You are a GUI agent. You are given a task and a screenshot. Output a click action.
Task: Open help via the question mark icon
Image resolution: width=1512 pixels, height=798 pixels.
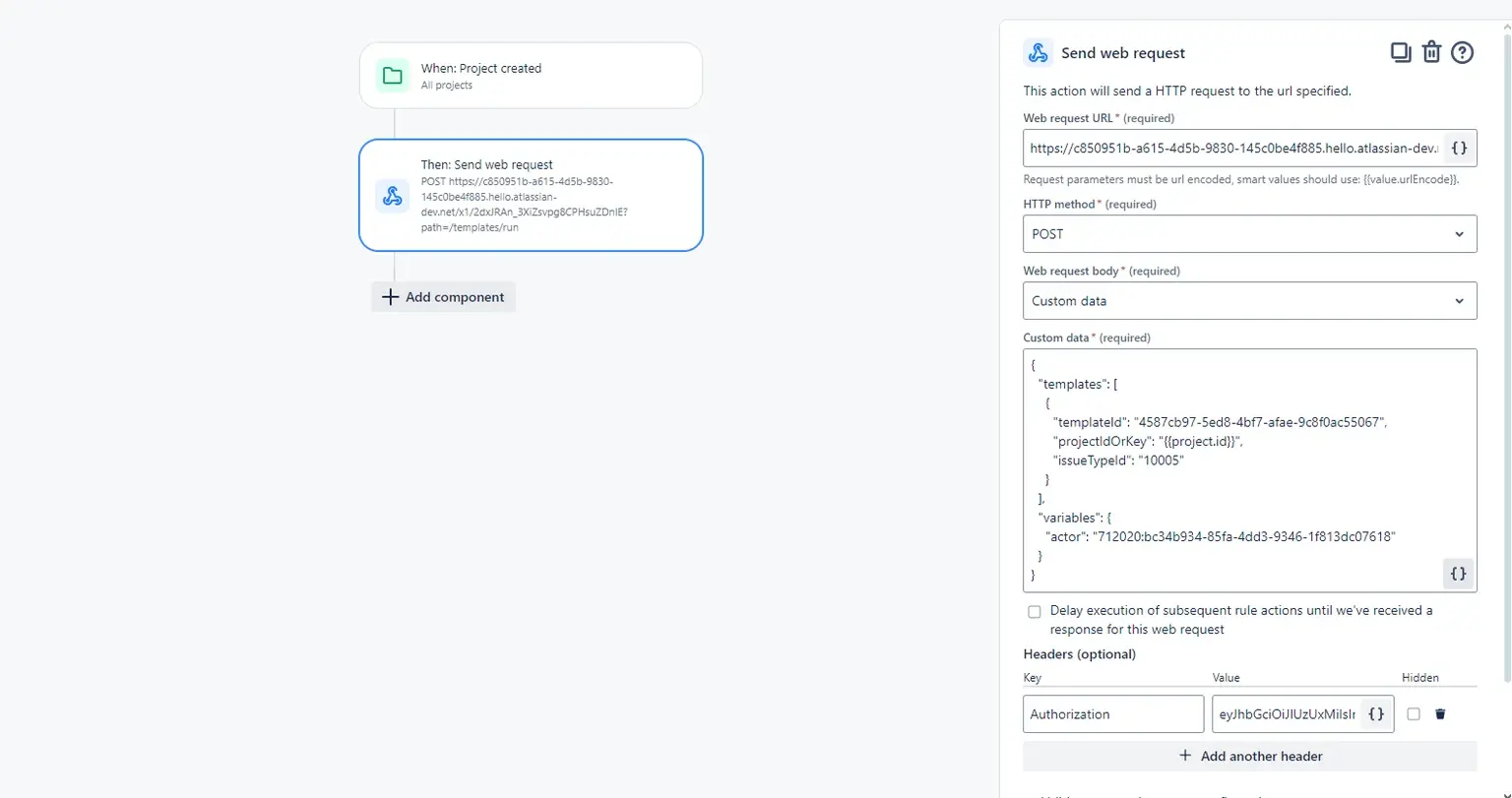point(1462,52)
